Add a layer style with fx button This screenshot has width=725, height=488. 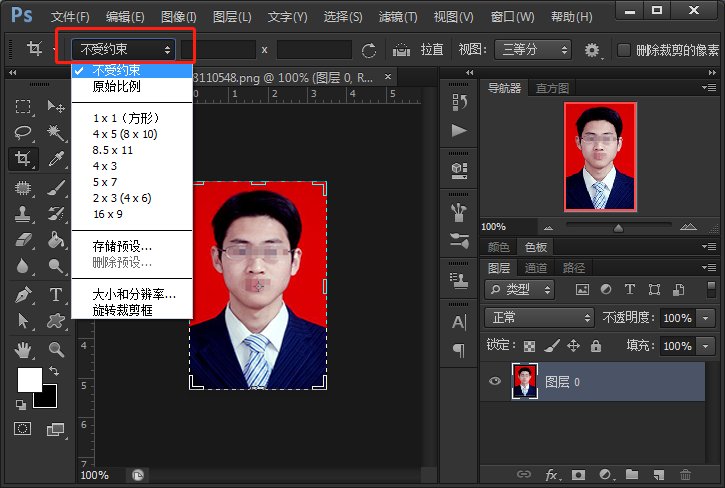pyautogui.click(x=551, y=474)
